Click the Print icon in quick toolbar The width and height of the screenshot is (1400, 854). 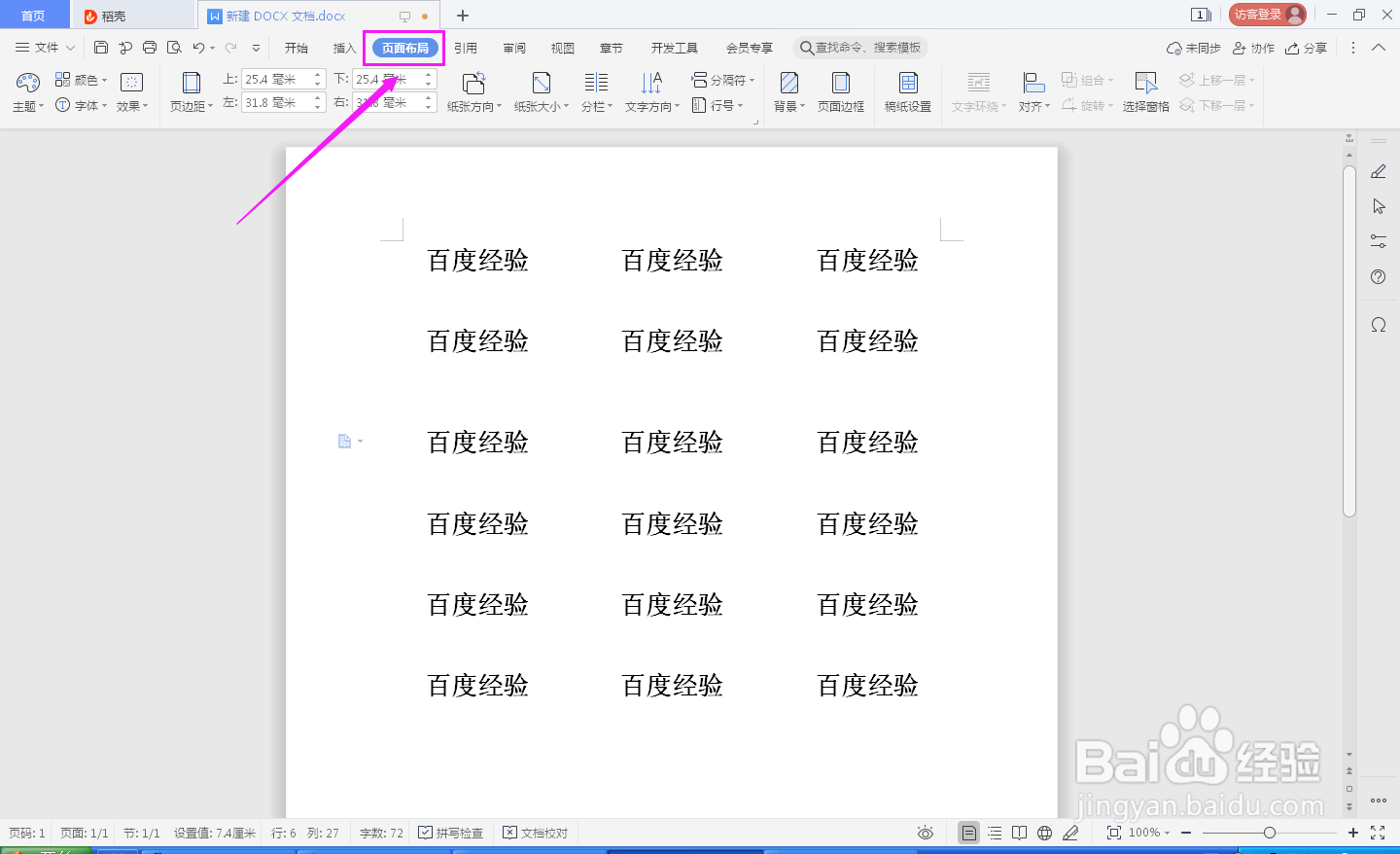coord(150,48)
